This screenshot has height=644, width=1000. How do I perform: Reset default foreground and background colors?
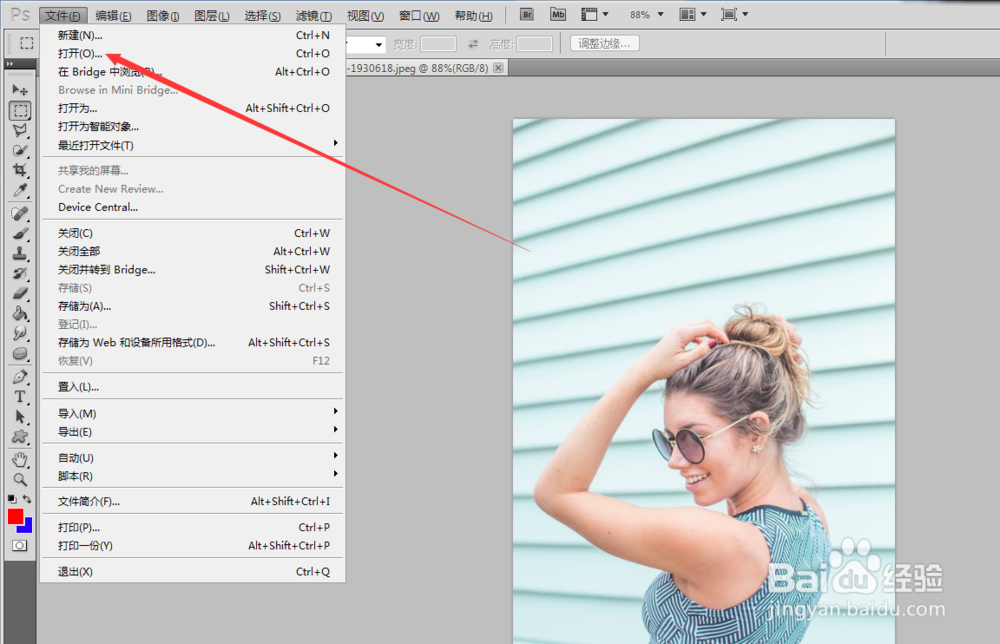(12, 499)
